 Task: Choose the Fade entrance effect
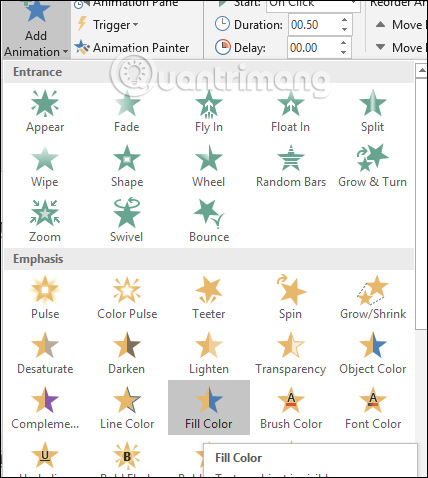point(127,112)
